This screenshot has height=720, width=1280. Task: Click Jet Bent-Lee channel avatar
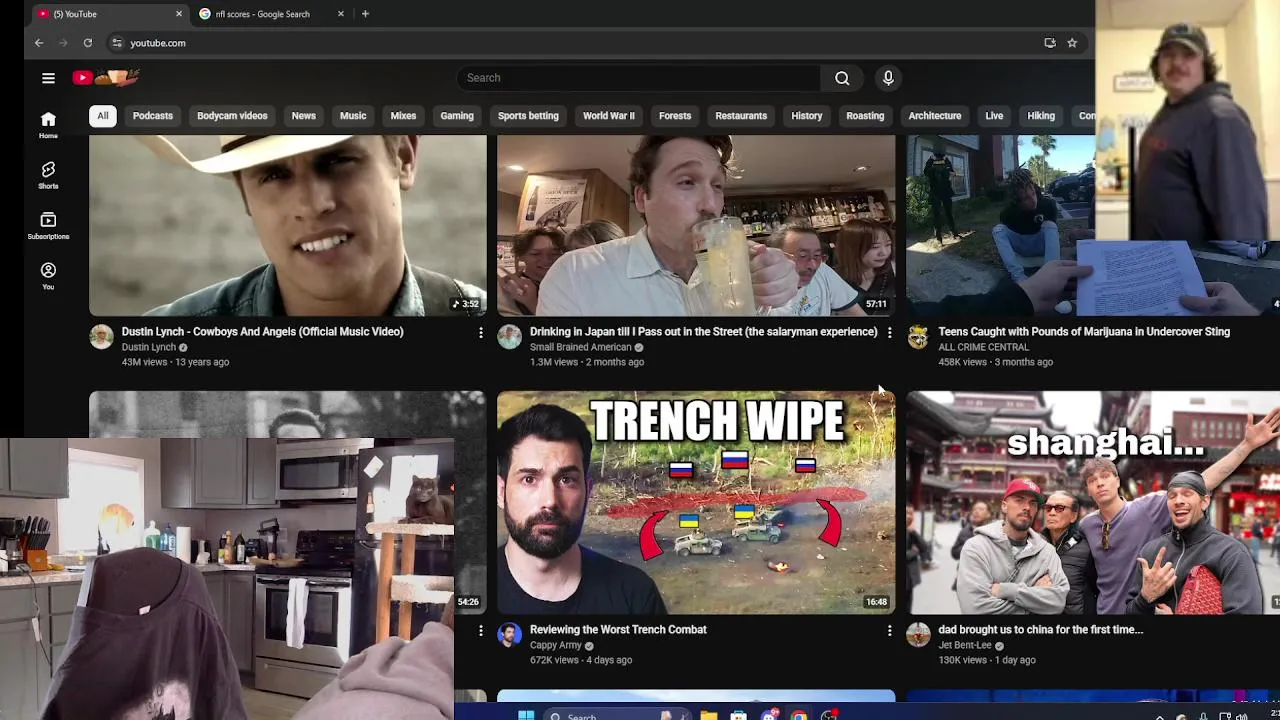pyautogui.click(x=918, y=635)
